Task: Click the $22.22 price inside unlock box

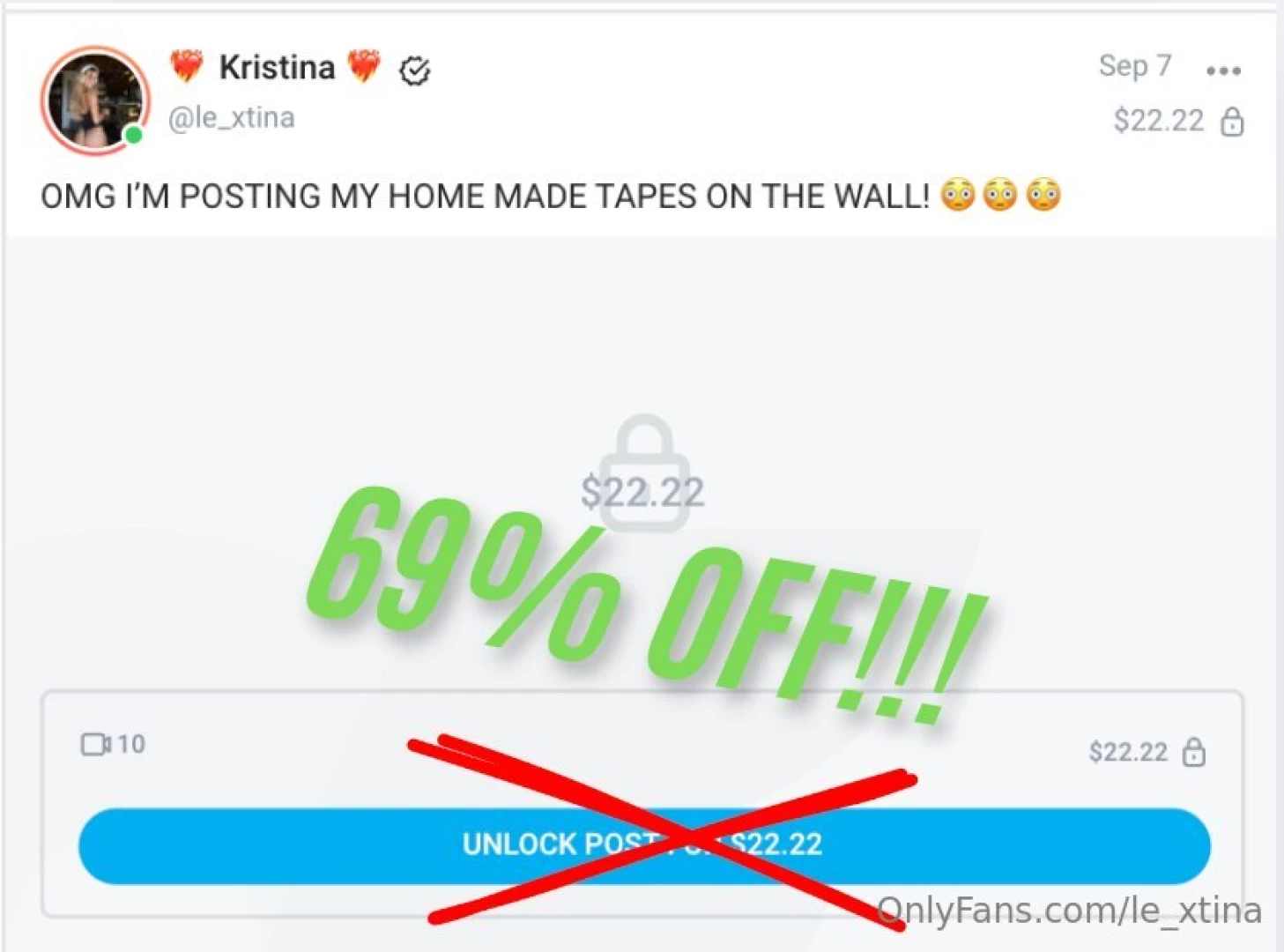Action: pos(1128,752)
